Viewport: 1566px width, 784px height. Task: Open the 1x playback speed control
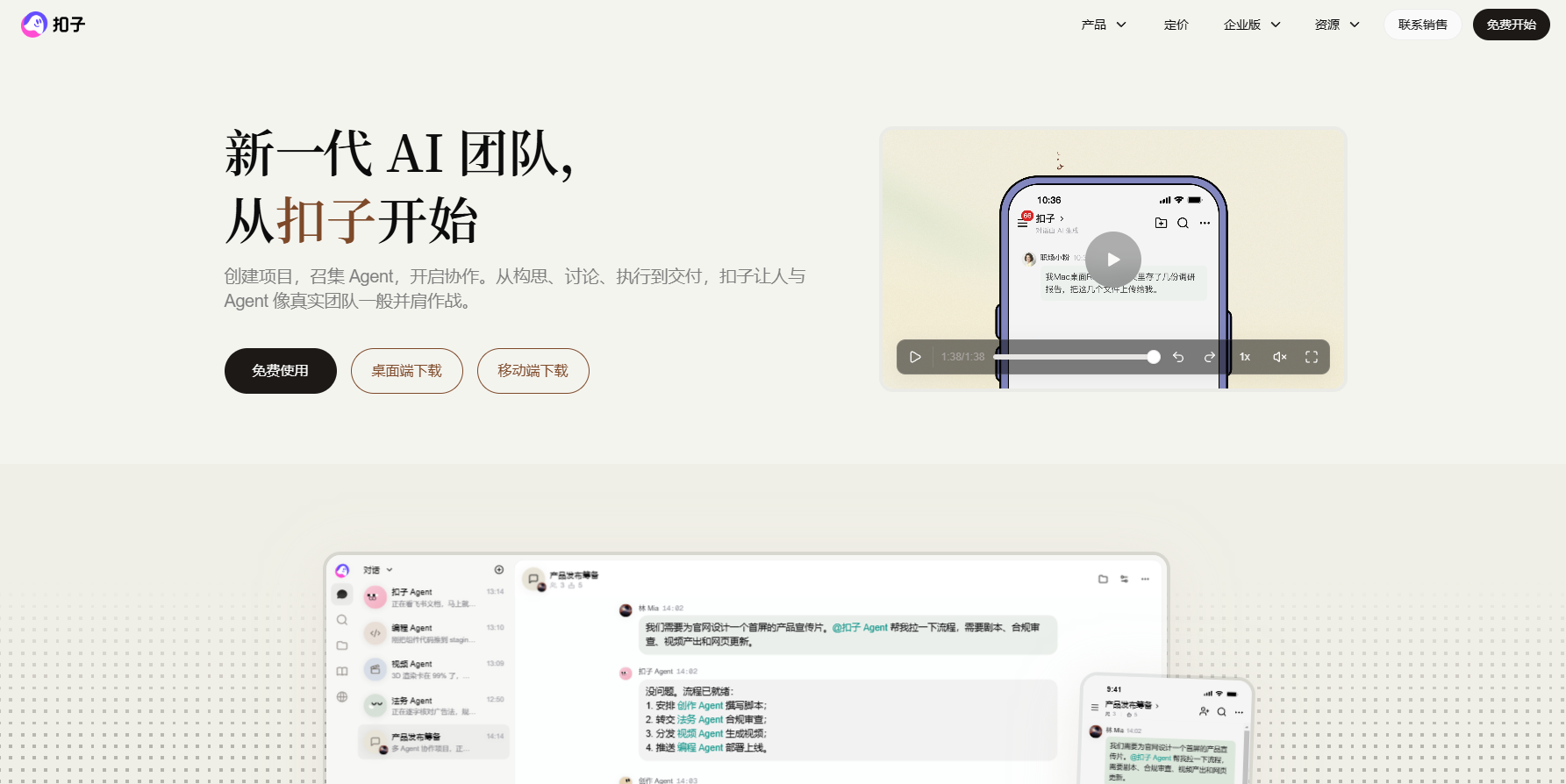pos(1245,357)
